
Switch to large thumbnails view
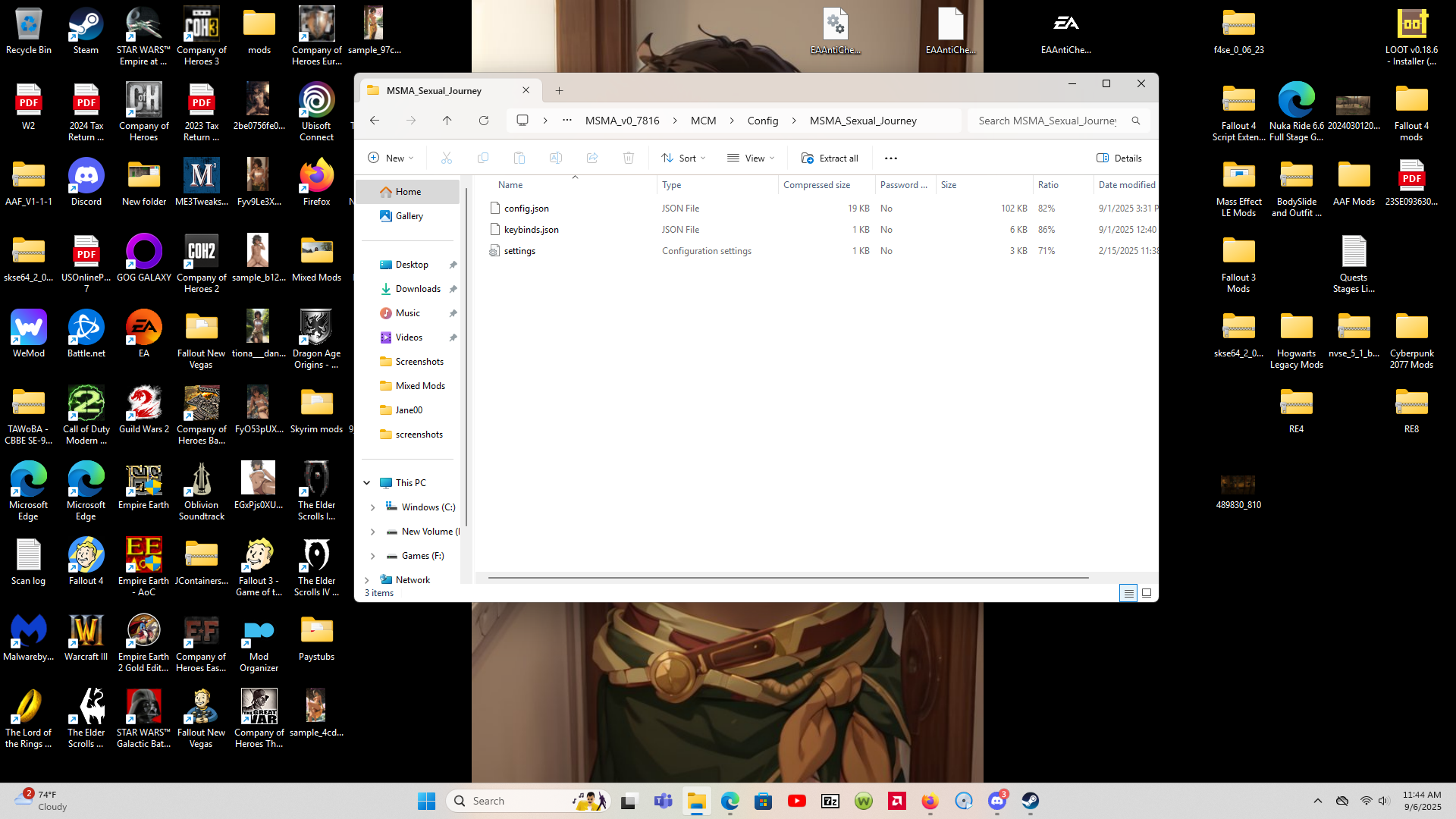1147,593
